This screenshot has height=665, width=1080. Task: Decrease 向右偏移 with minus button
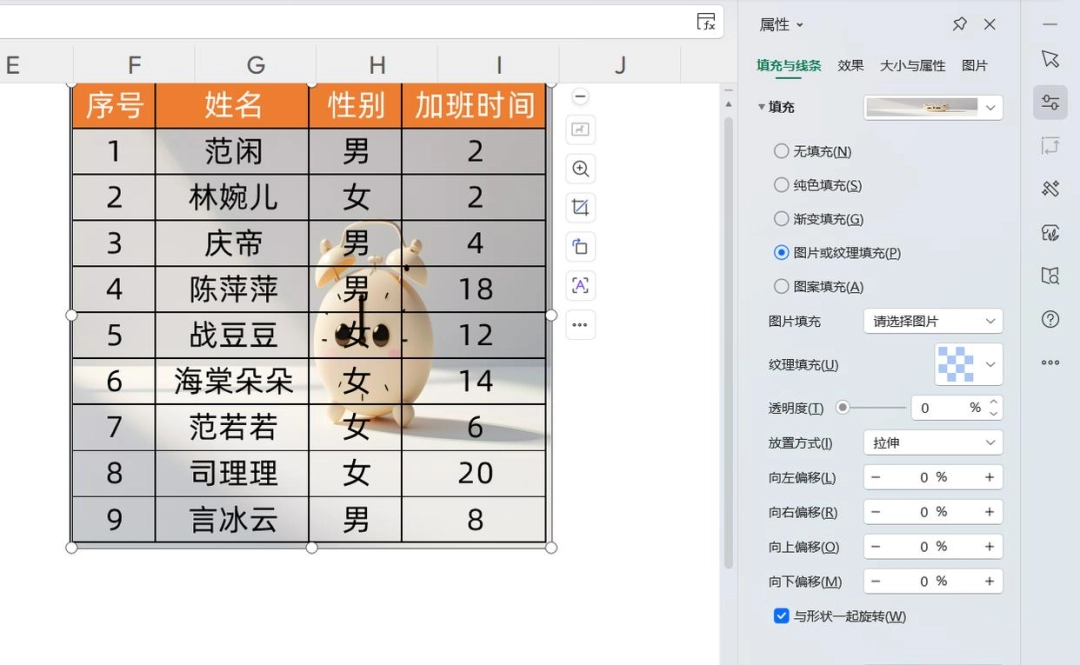875,511
